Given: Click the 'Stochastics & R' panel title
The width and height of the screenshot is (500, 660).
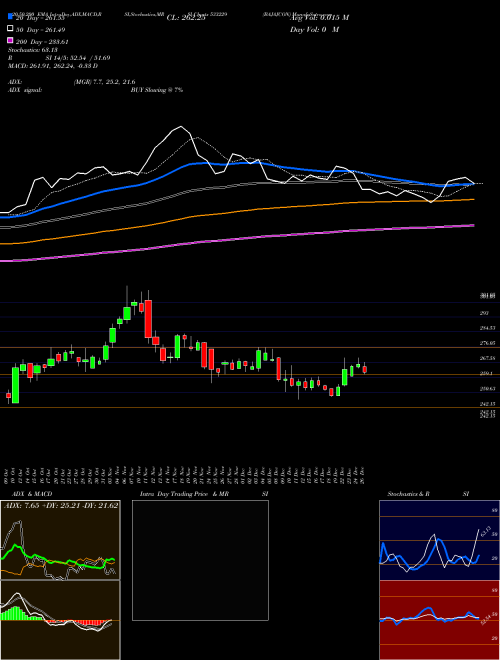Looking at the screenshot, I should (409, 494).
